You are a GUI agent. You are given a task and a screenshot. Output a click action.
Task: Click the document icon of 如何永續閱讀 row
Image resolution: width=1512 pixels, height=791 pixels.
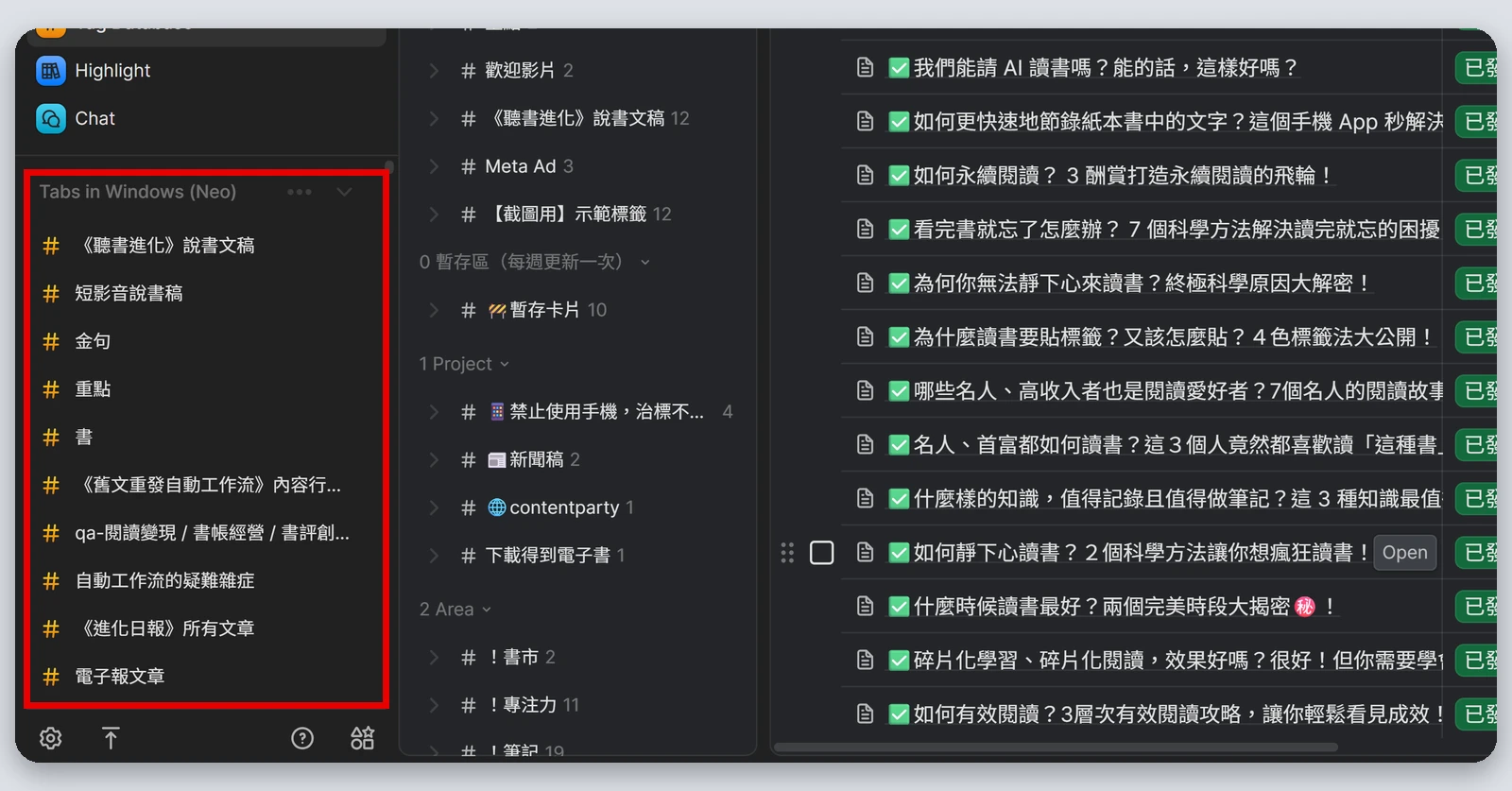click(x=865, y=175)
